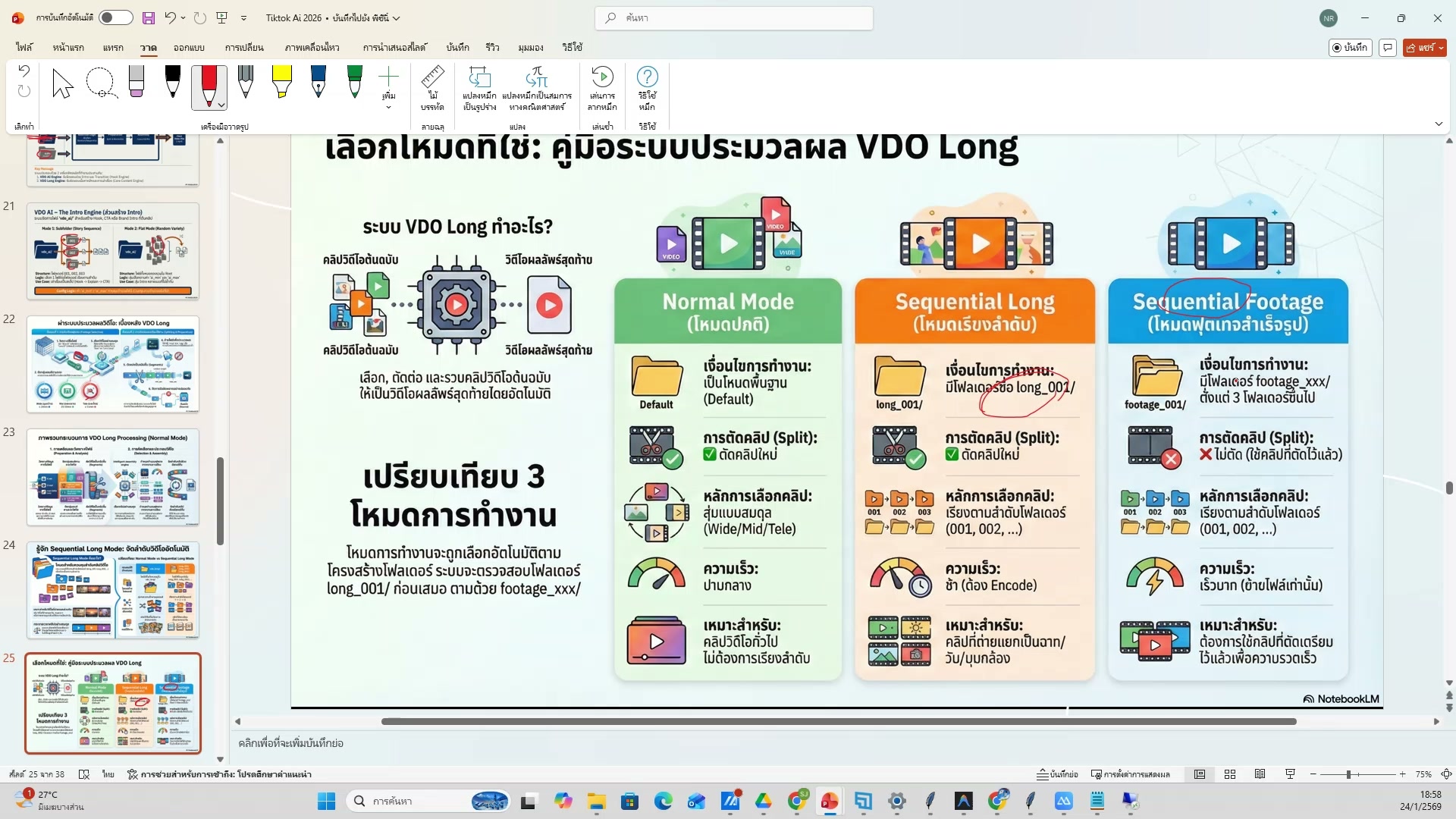Click the Record (บันทึก) toggle near top right

1351,47
